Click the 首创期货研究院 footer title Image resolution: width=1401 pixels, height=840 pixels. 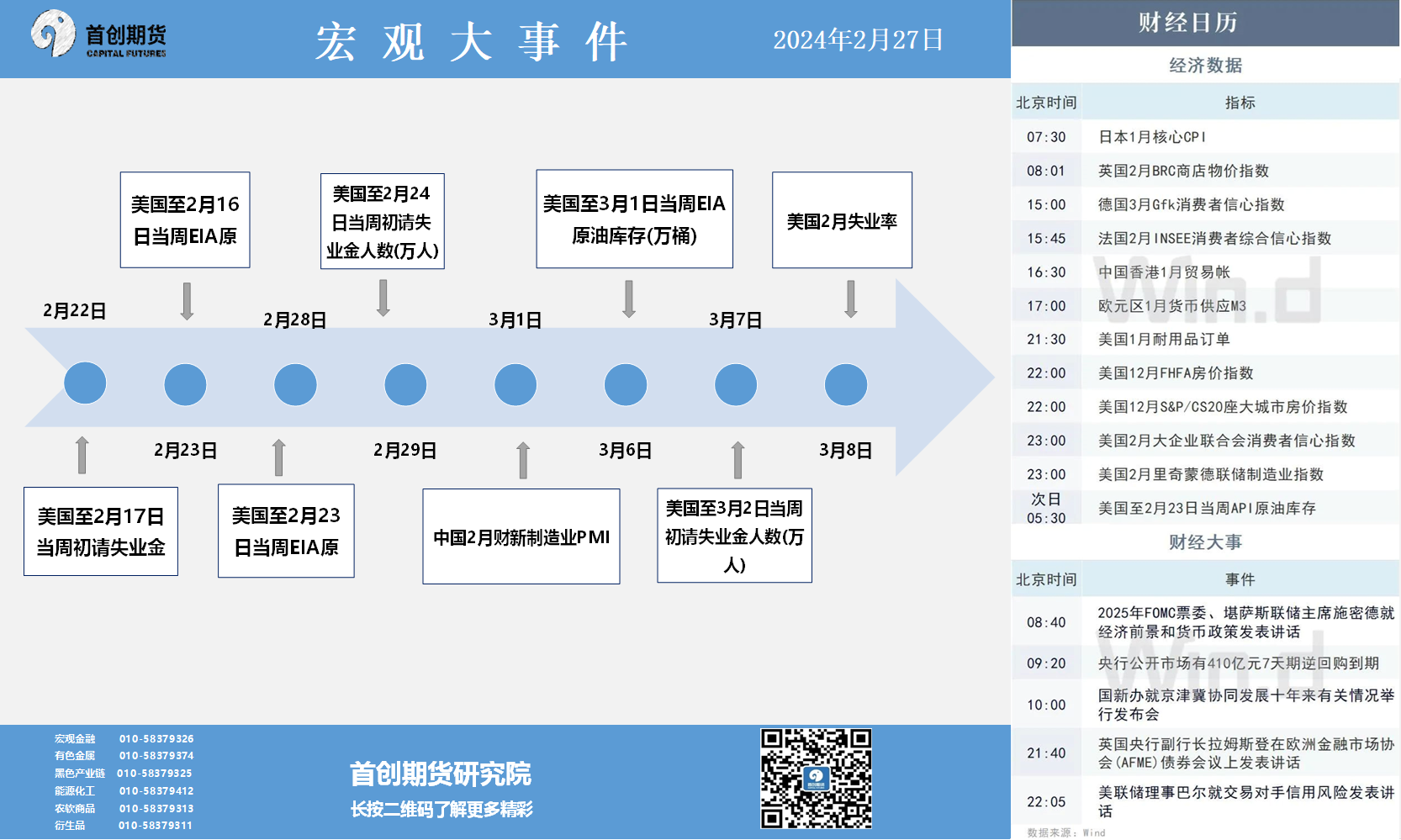pyautogui.click(x=441, y=774)
